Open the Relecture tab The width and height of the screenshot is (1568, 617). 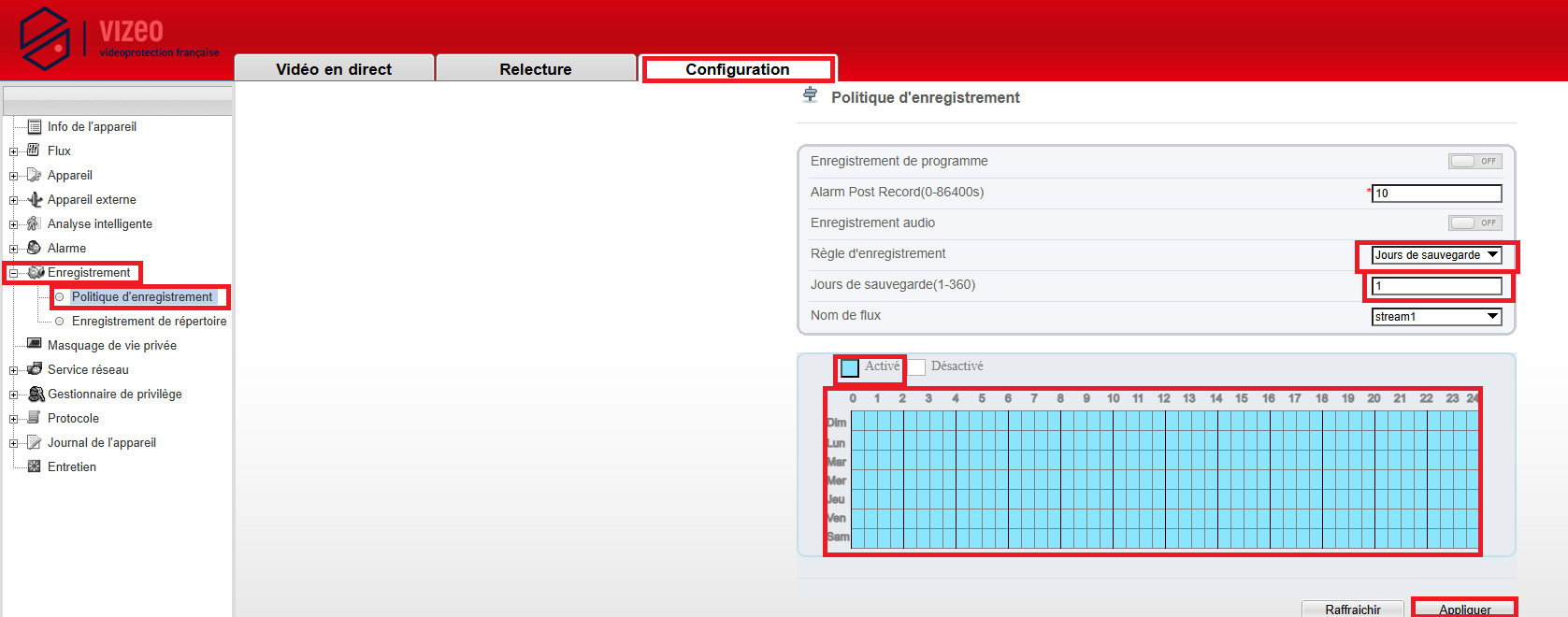[x=536, y=69]
